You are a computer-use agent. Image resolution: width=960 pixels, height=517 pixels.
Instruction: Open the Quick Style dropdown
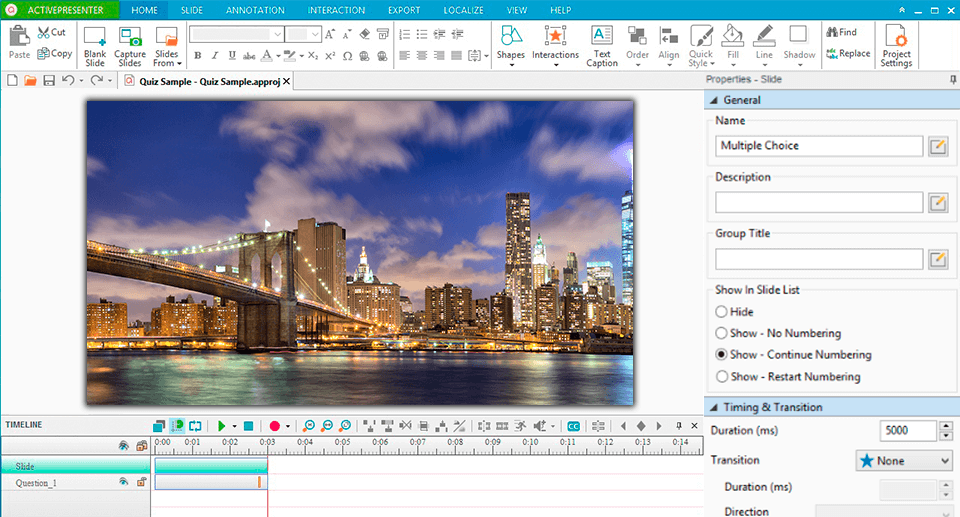[701, 45]
